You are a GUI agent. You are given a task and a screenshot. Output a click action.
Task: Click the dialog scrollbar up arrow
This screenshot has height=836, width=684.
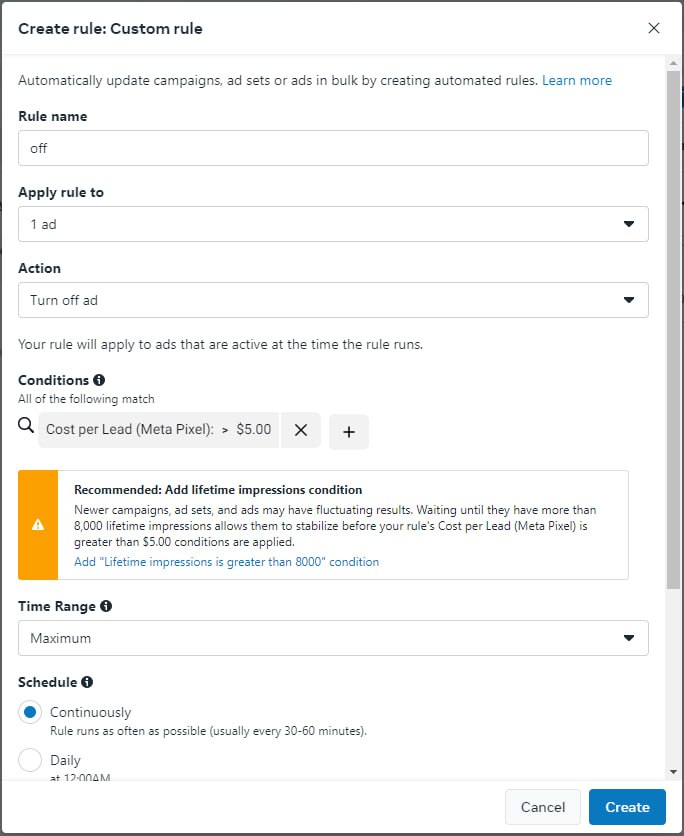click(673, 63)
